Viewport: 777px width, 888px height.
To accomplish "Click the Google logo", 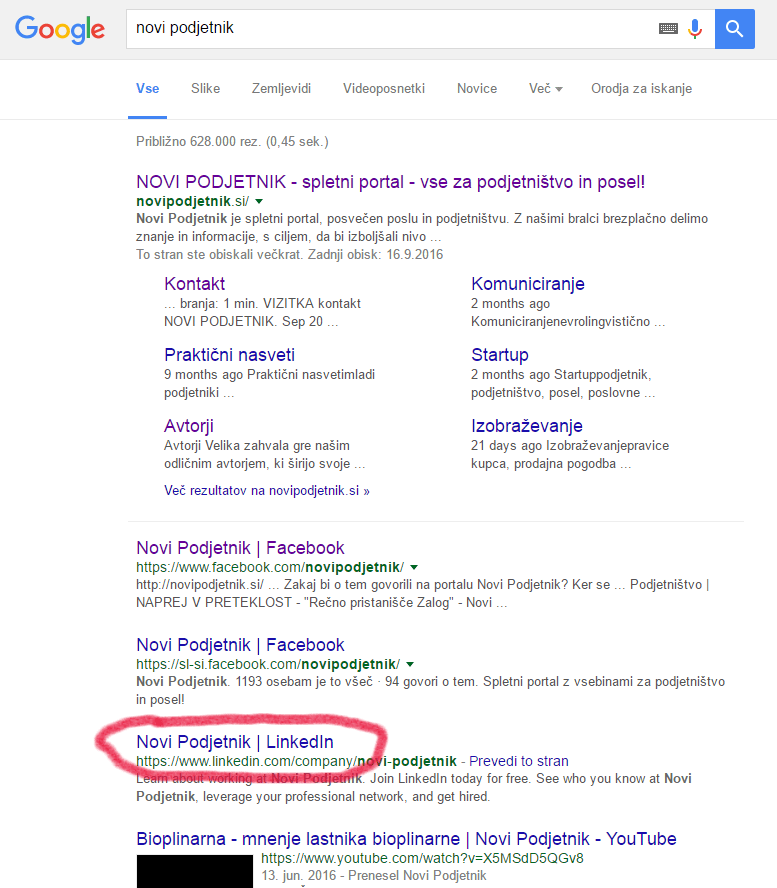I will click(60, 29).
